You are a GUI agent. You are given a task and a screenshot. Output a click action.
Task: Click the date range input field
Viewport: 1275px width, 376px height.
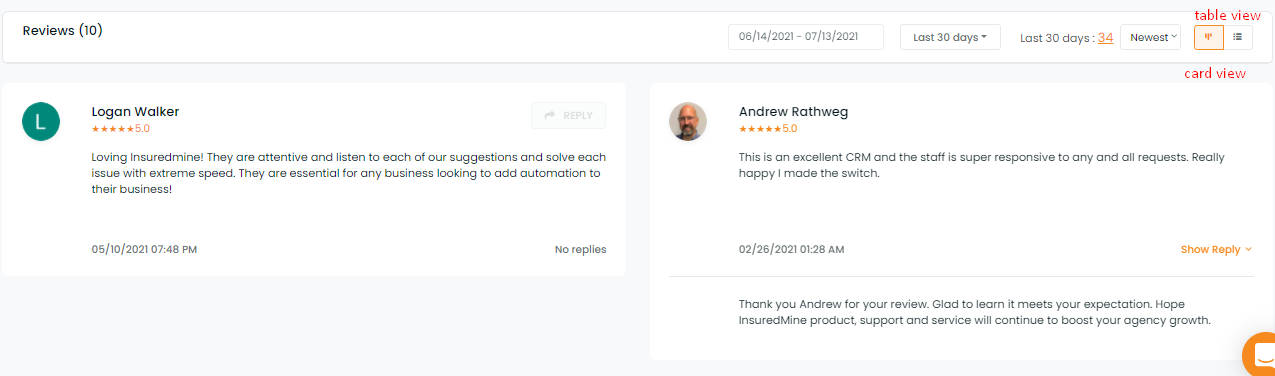click(x=806, y=37)
